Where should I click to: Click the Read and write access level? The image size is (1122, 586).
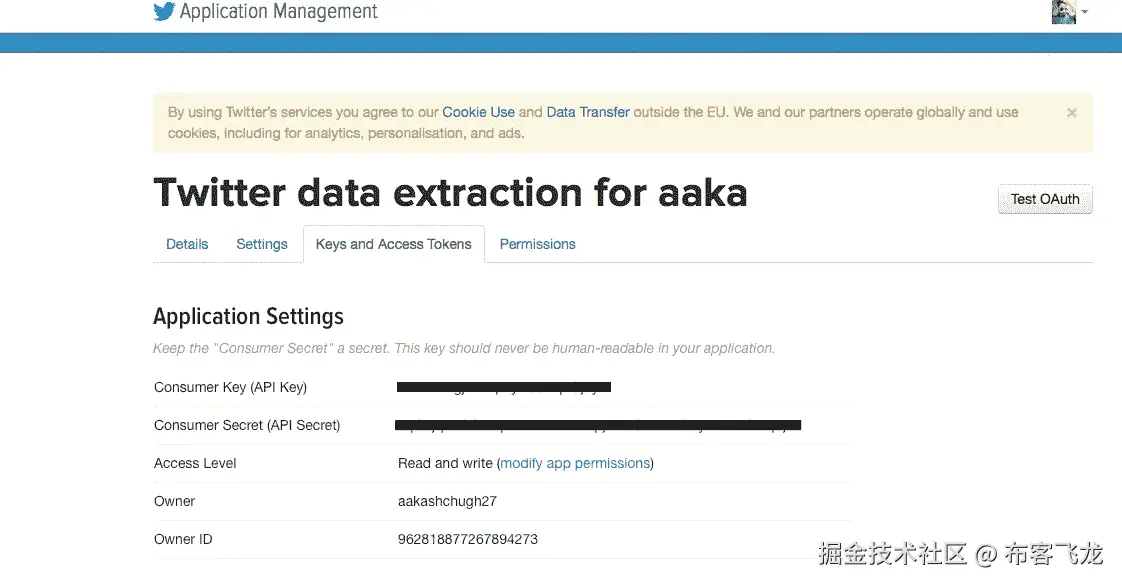[445, 463]
